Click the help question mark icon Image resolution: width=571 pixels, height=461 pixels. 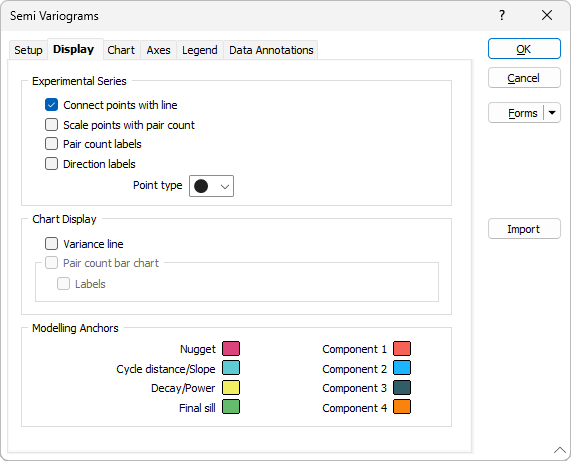(502, 15)
